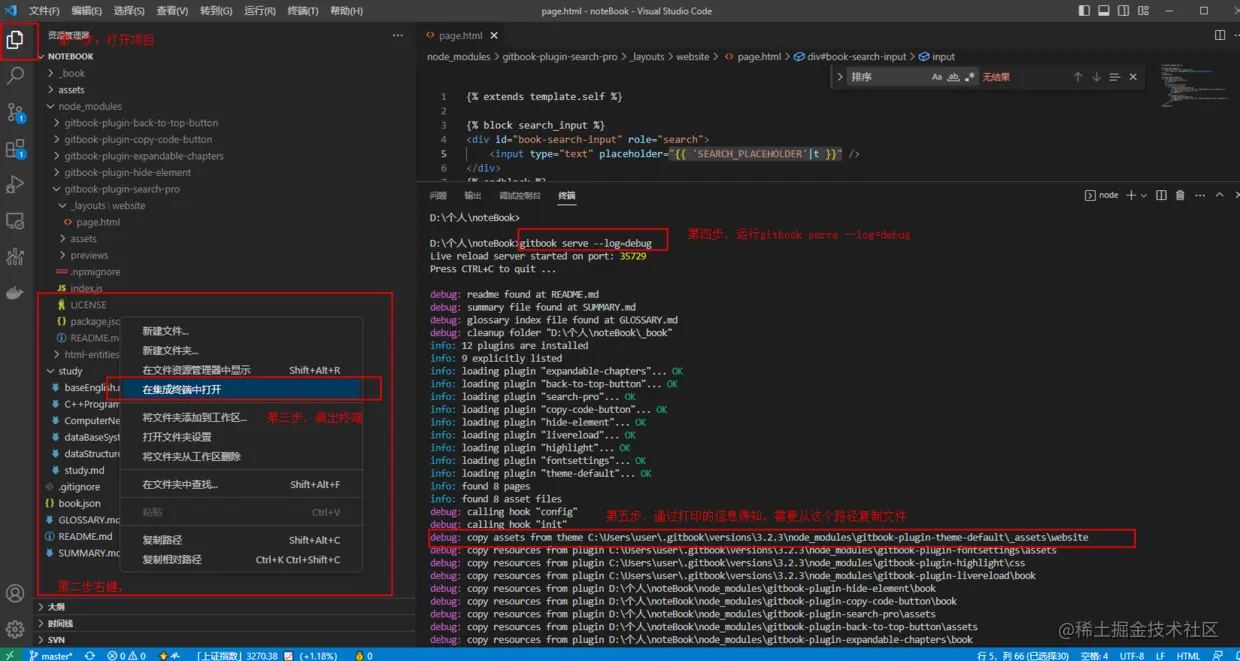Viewport: 1240px width, 661px height.
Task: Select 在集成终端中打开 context menu item
Action: point(240,389)
